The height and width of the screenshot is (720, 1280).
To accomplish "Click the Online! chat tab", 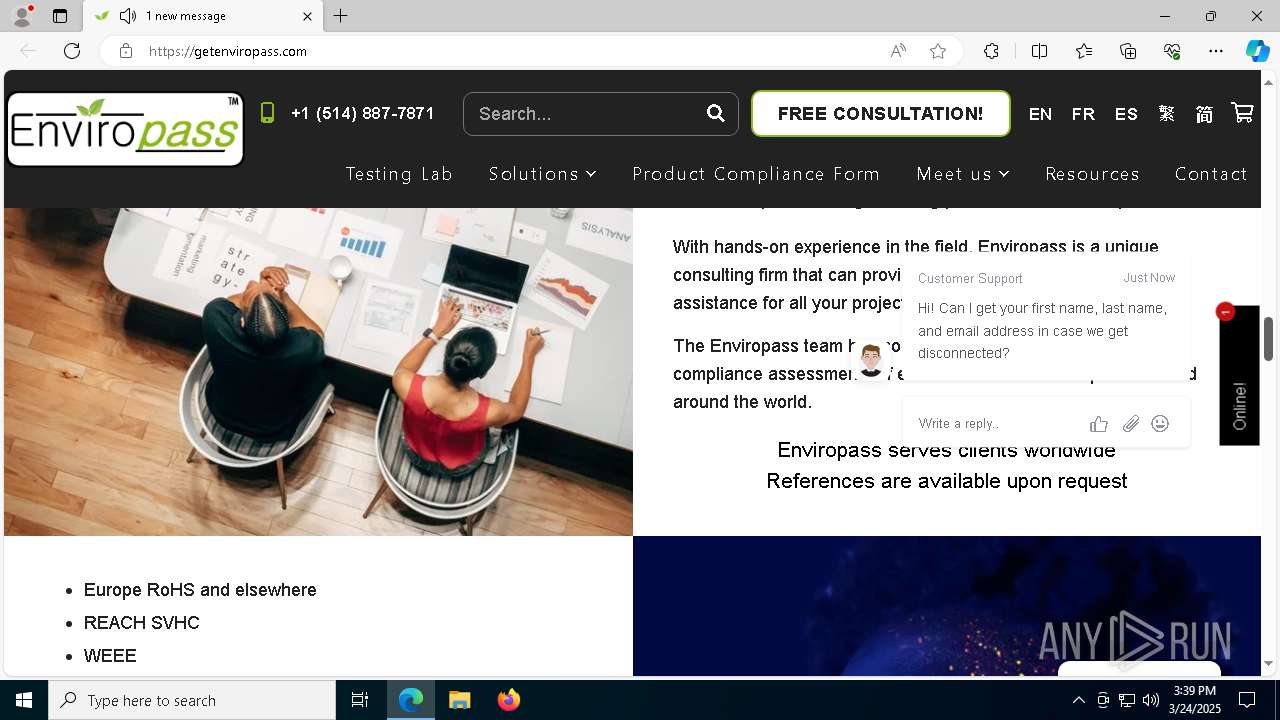I will coord(1239,376).
